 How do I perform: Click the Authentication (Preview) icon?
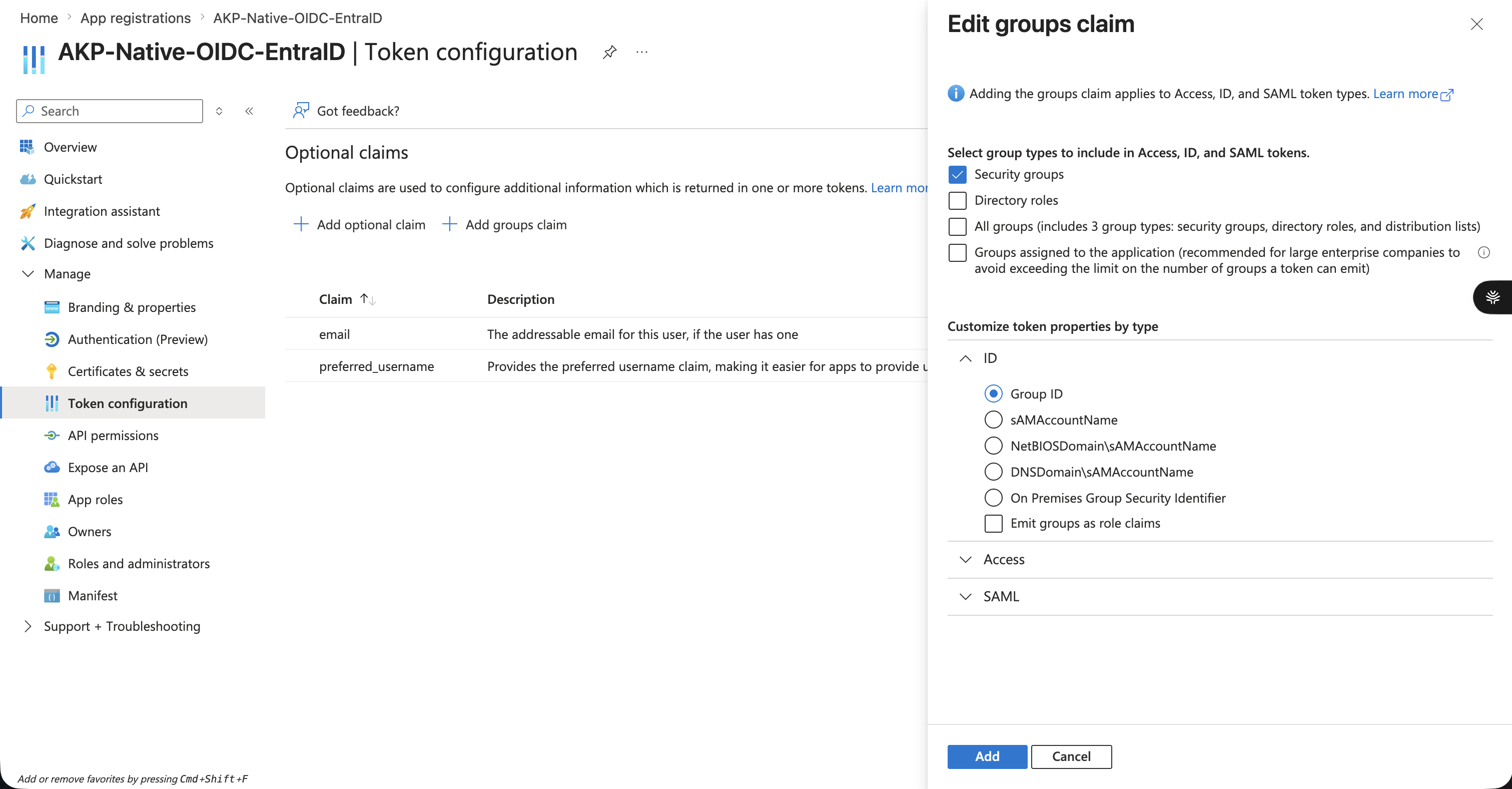[52, 339]
